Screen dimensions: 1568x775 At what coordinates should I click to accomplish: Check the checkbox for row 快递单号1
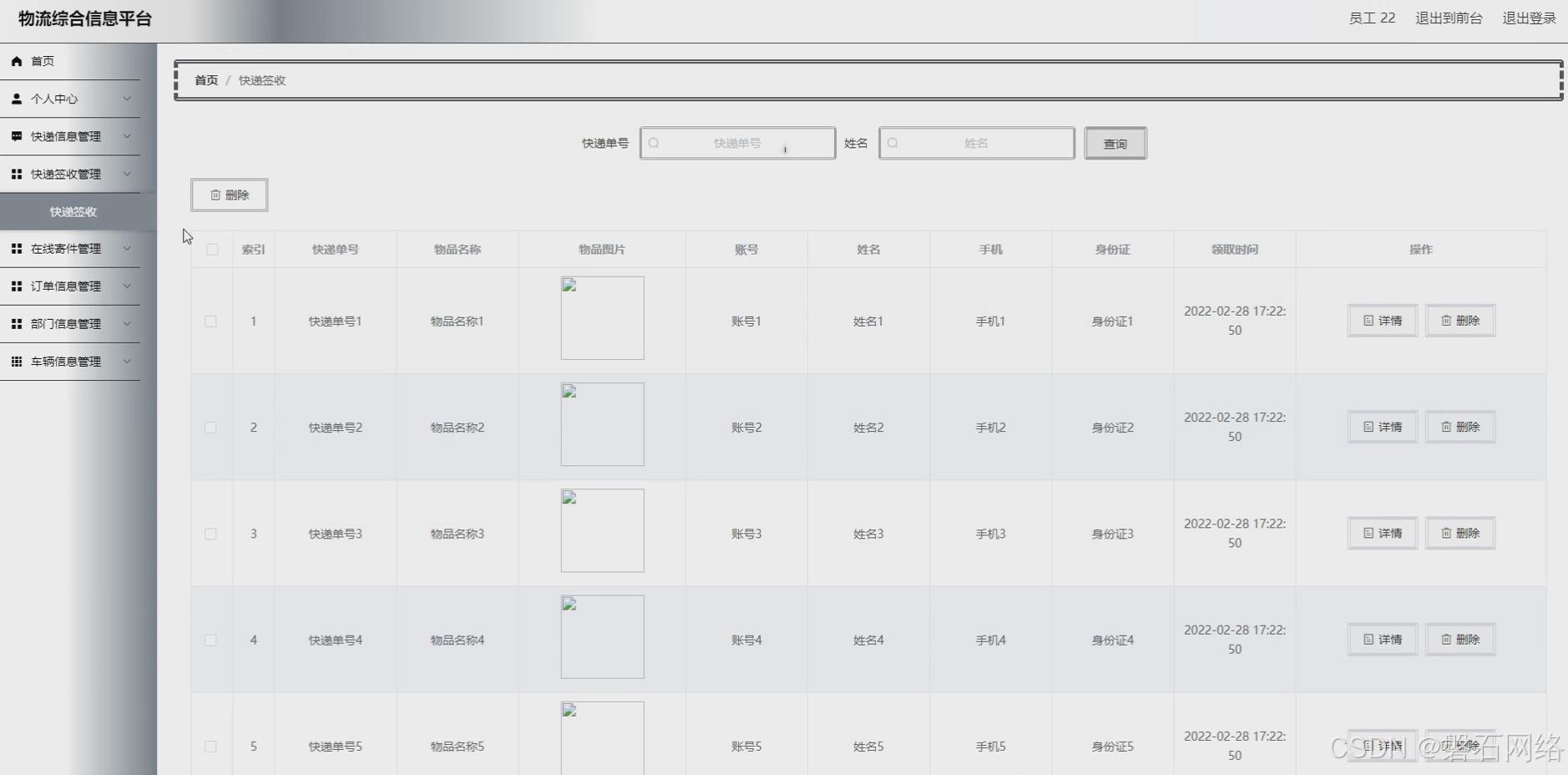coord(211,321)
